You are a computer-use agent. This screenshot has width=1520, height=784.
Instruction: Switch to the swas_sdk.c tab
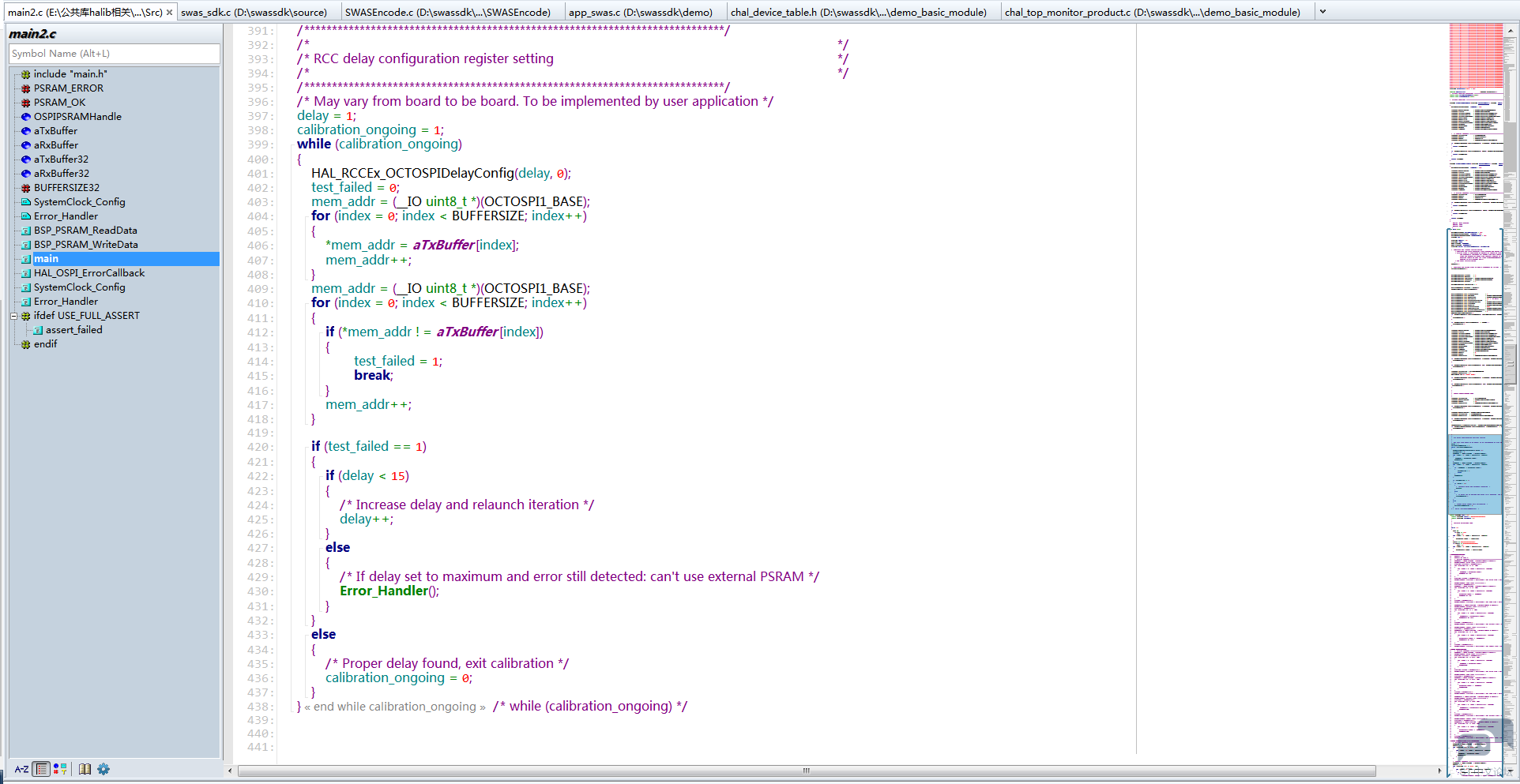tap(254, 13)
